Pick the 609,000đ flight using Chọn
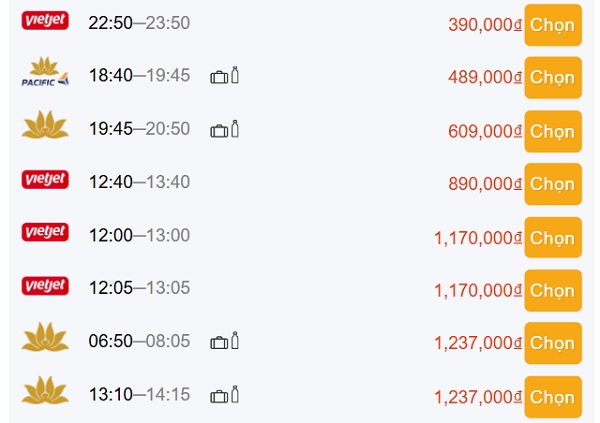The height and width of the screenshot is (423, 600). [553, 131]
